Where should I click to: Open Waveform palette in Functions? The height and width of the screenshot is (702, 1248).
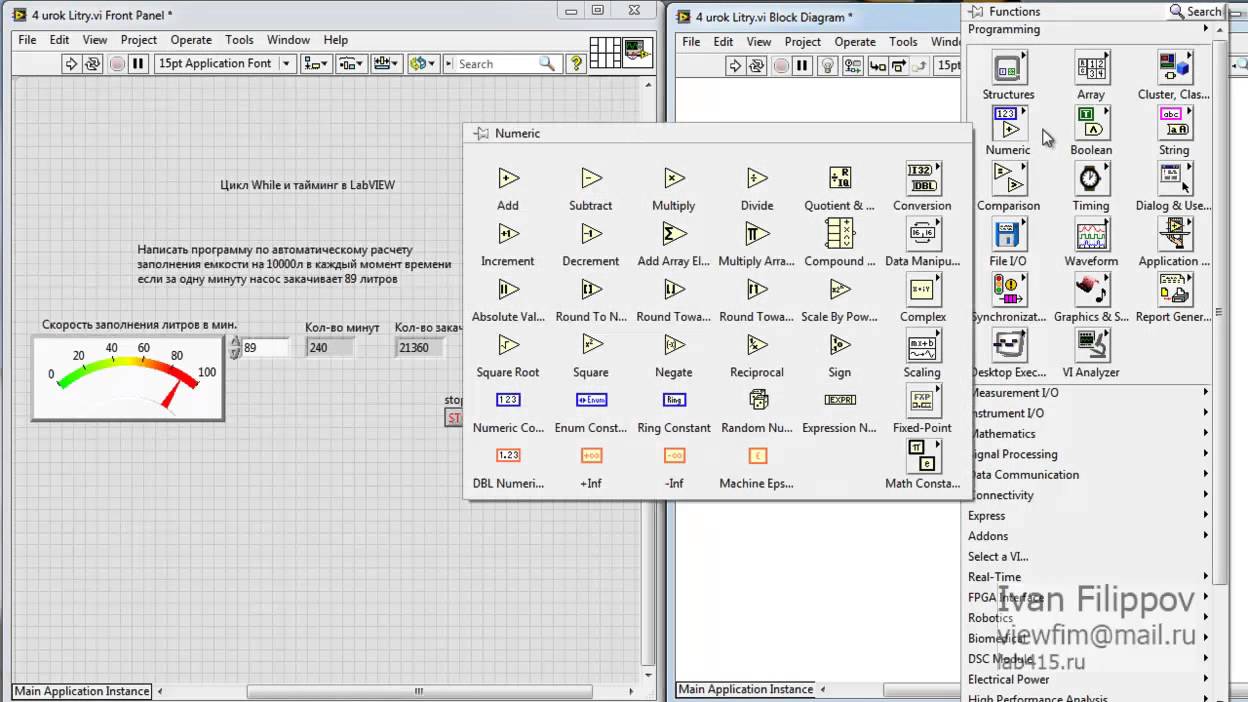[1091, 234]
